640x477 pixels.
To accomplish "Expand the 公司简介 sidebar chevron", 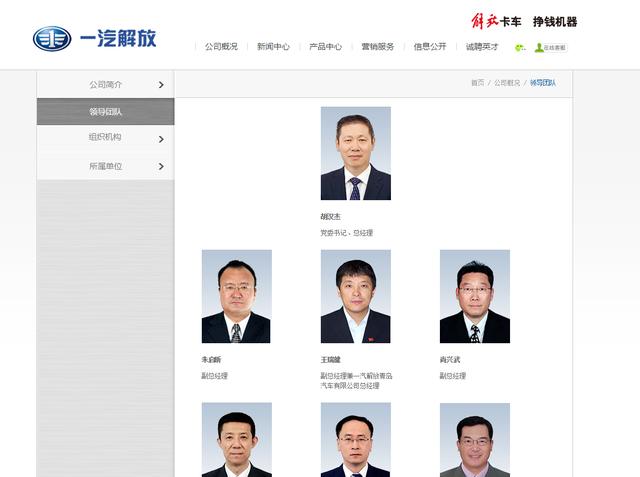I will 161,85.
